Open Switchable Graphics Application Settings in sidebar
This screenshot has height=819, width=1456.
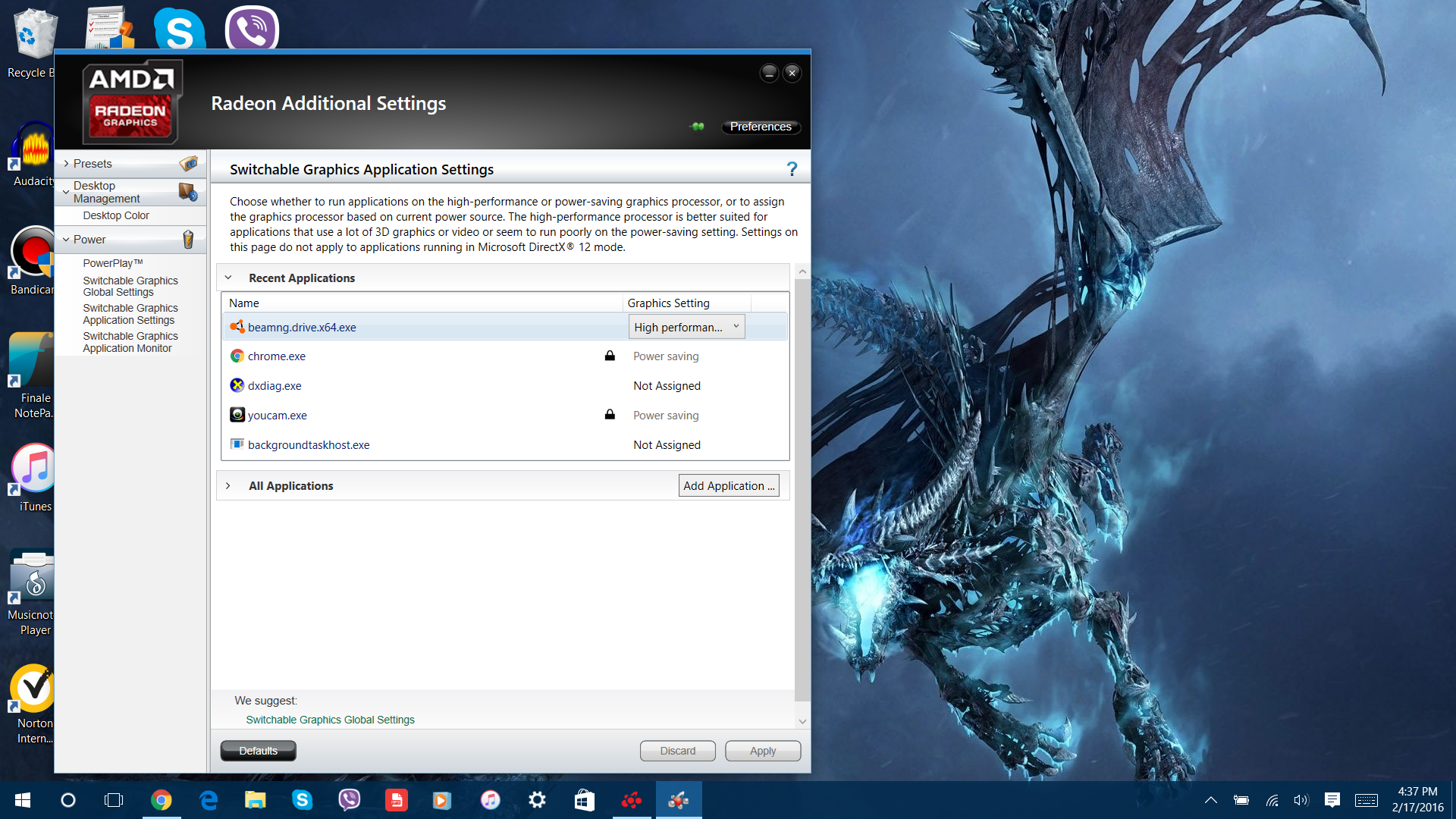point(130,314)
